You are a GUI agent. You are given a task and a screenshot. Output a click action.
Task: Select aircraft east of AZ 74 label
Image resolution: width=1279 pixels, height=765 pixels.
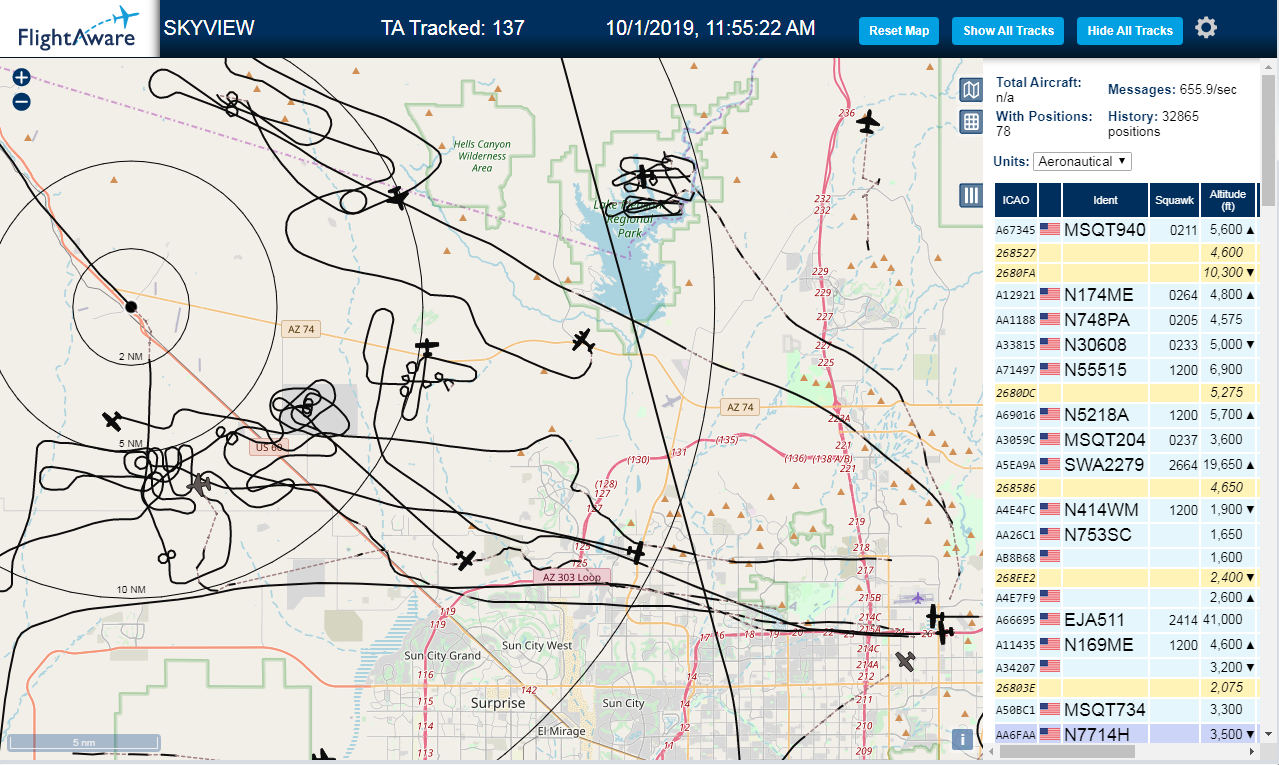point(427,347)
